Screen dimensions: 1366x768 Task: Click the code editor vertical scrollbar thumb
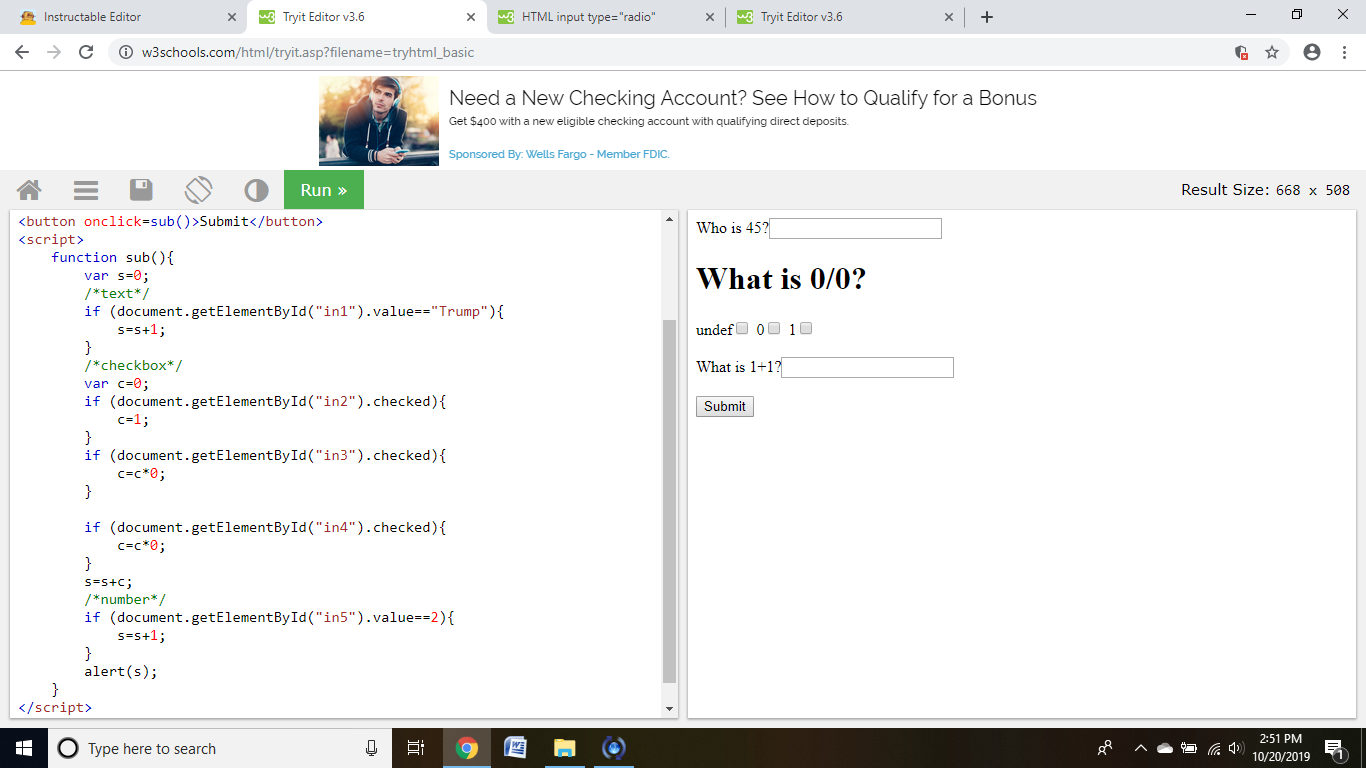[670, 500]
